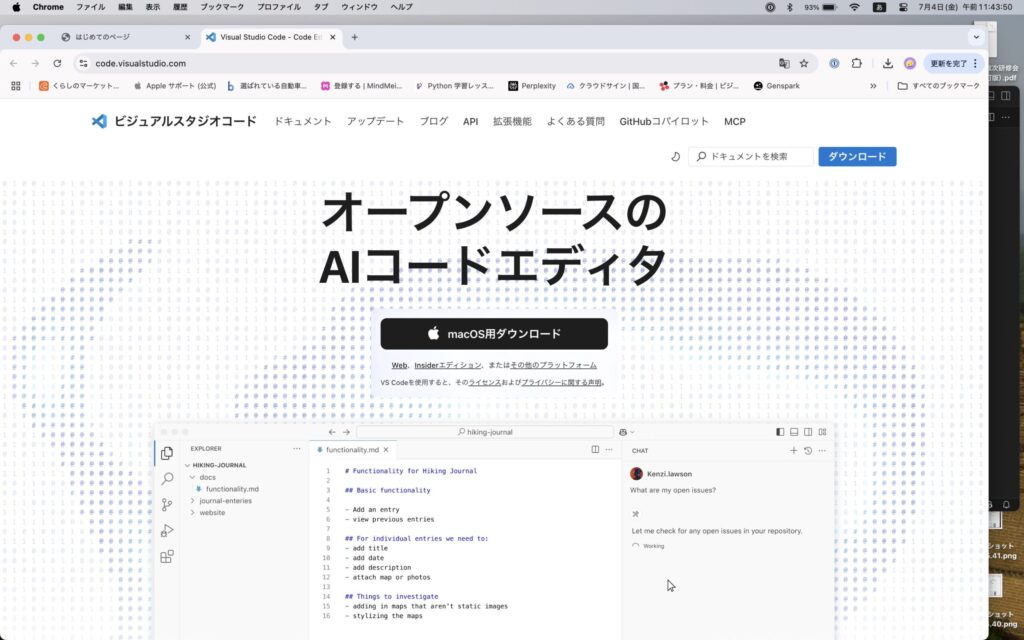Click the Wi-Fi icon in the menu bar
Image resolution: width=1024 pixels, height=640 pixels.
click(x=854, y=7)
